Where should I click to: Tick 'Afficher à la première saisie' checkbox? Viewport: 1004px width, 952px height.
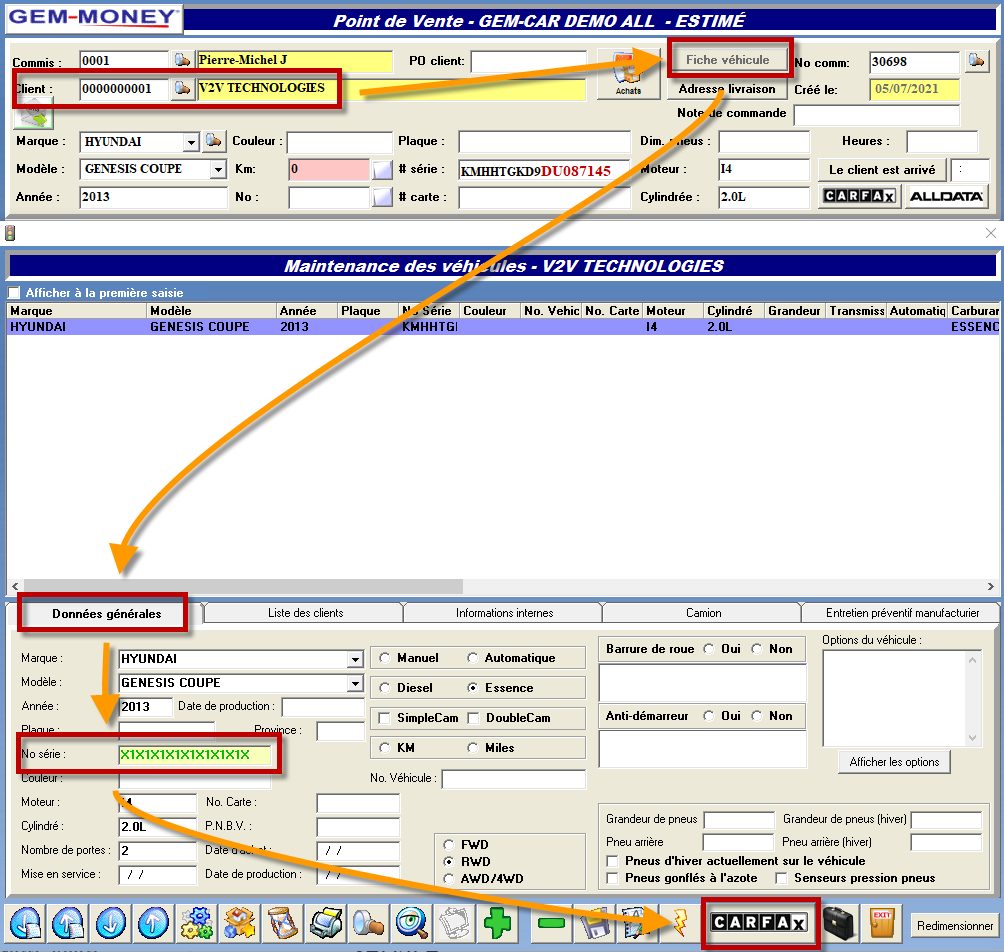[x=13, y=293]
